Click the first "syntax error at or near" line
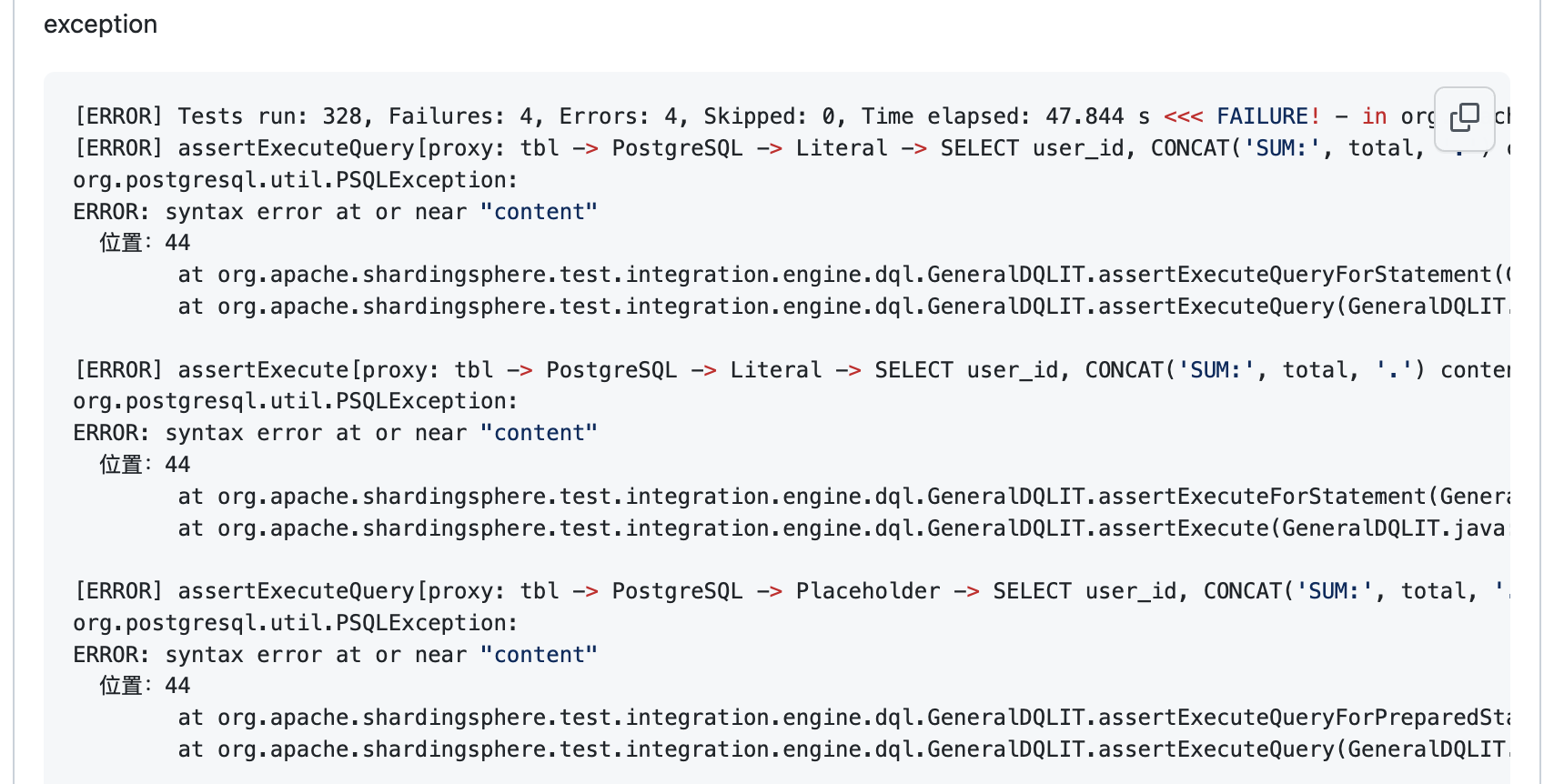The image size is (1554, 784). click(x=335, y=212)
